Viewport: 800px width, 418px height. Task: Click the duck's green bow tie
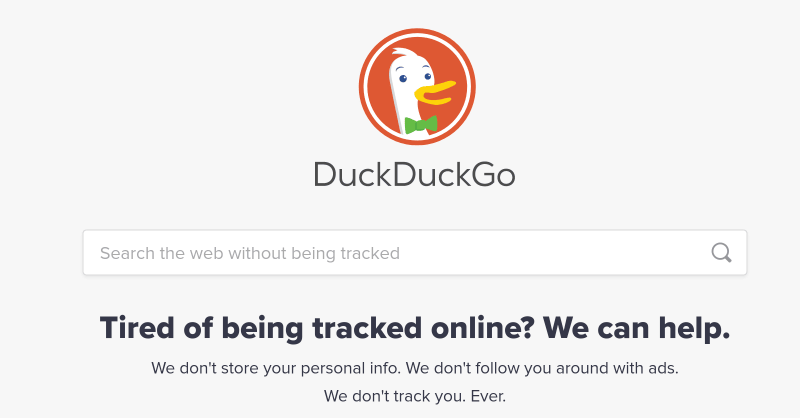(421, 125)
